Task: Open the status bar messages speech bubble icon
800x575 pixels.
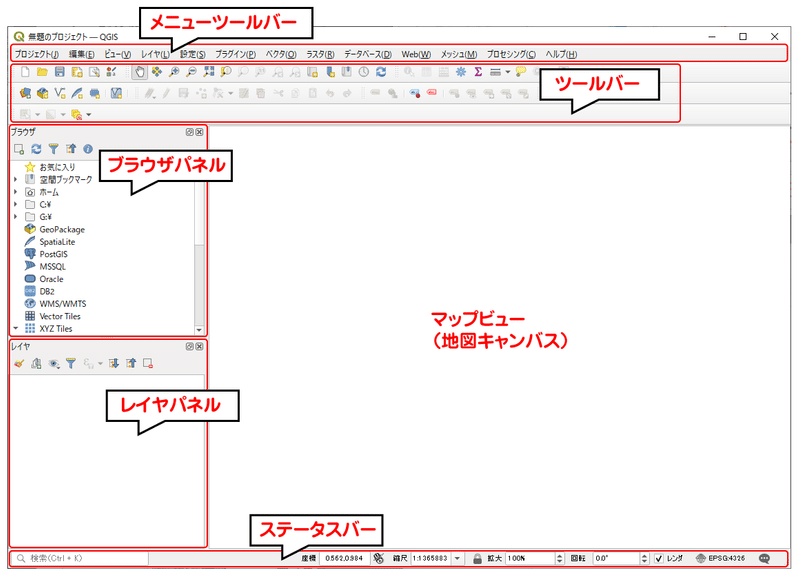Action: pyautogui.click(x=764, y=558)
